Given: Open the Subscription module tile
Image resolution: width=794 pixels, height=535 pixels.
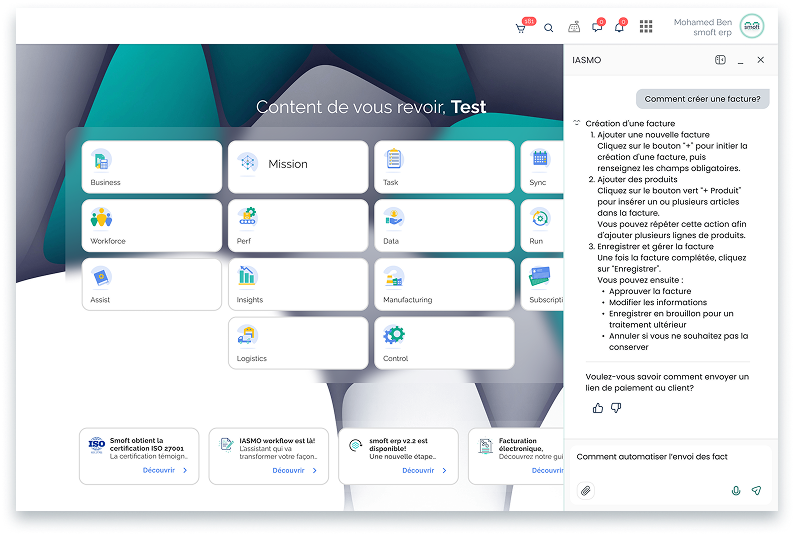Looking at the screenshot, I should (x=542, y=284).
